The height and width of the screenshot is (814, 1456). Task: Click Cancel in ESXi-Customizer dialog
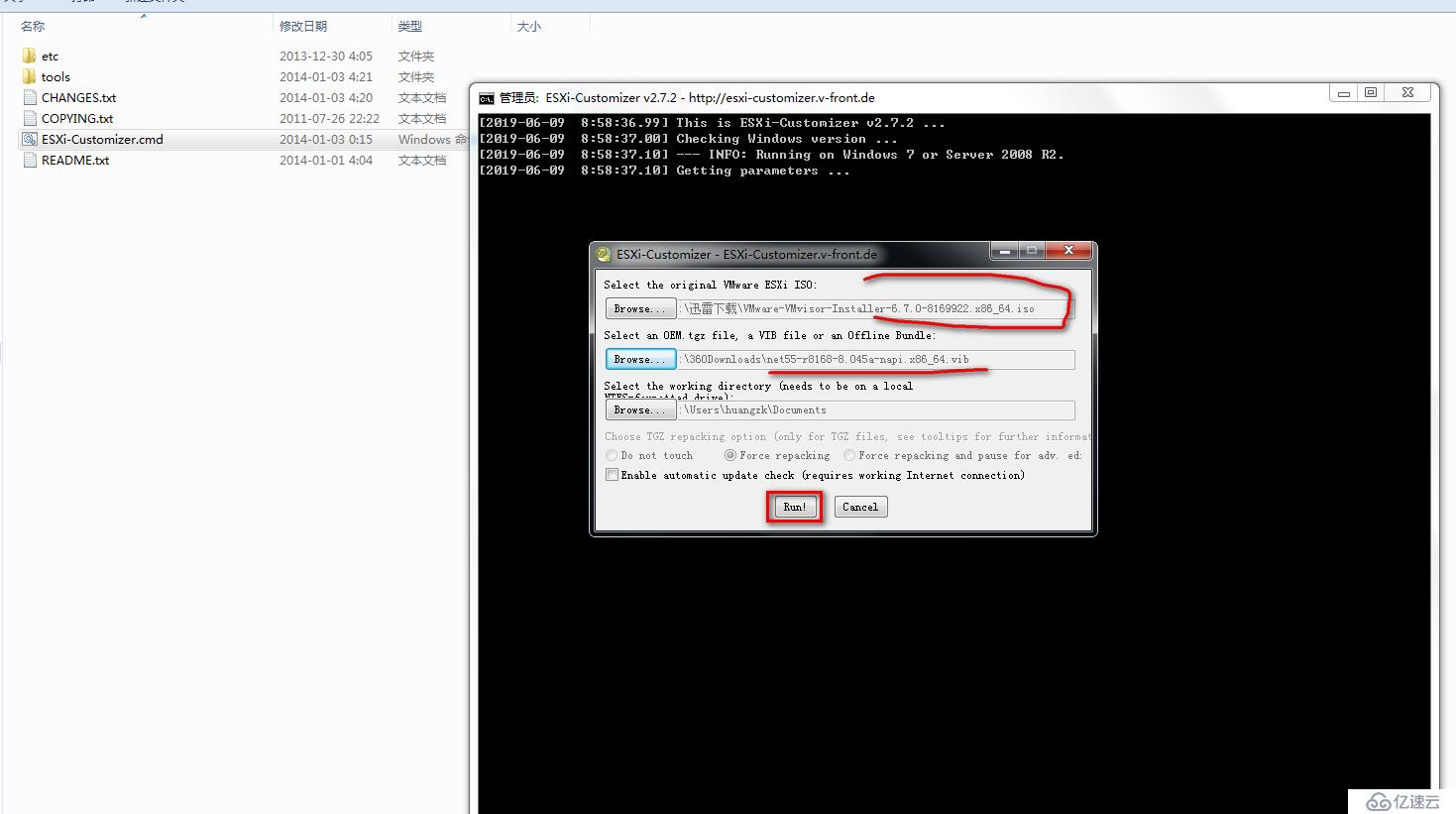(x=859, y=507)
